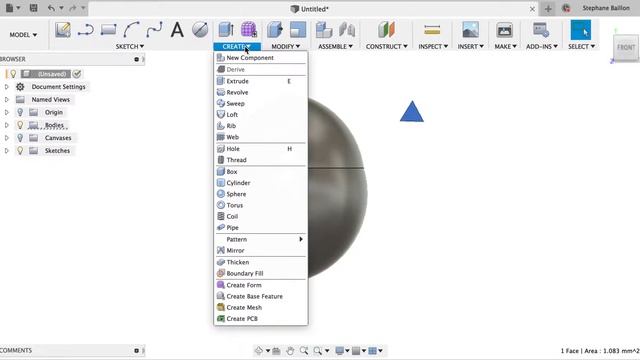This screenshot has height=360, width=640.
Task: Expand the Named Views tree node
Action: pos(6,100)
